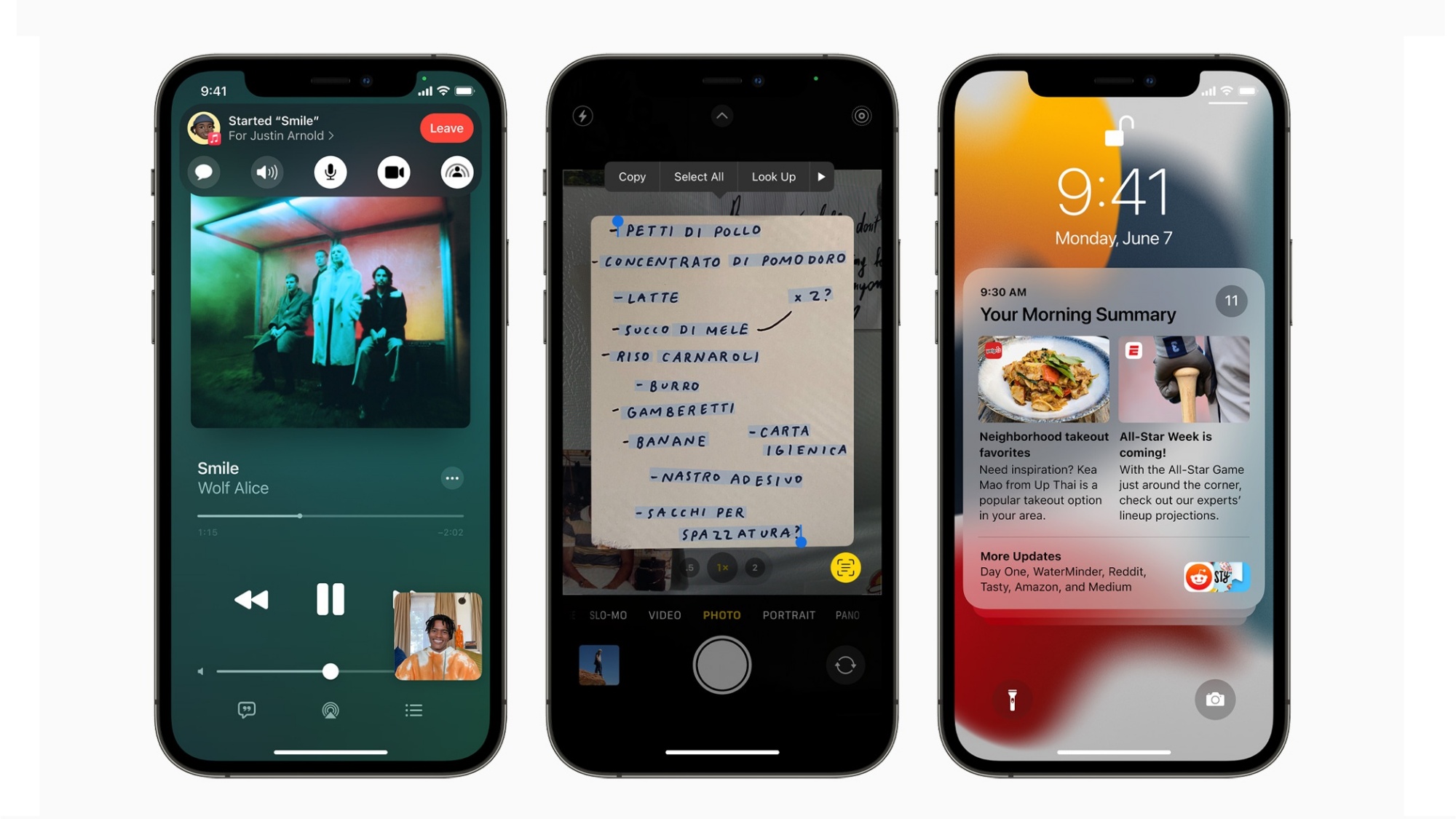
Task: Select the PHOTO tab in camera
Action: (721, 615)
